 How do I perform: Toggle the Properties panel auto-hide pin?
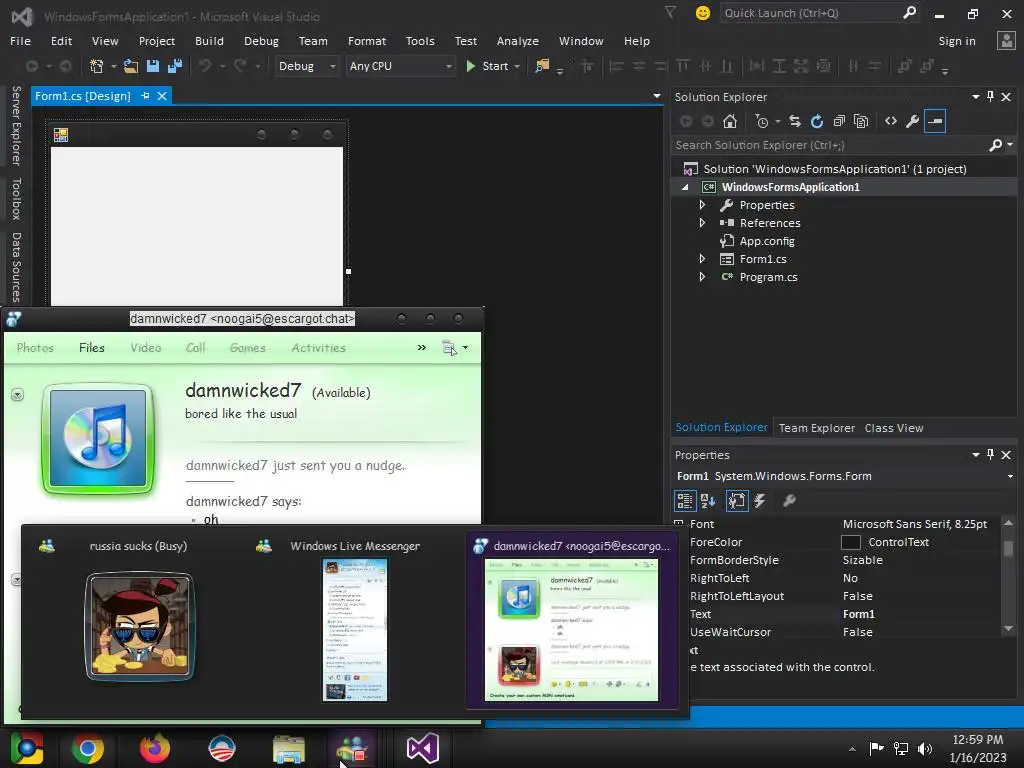pos(991,455)
